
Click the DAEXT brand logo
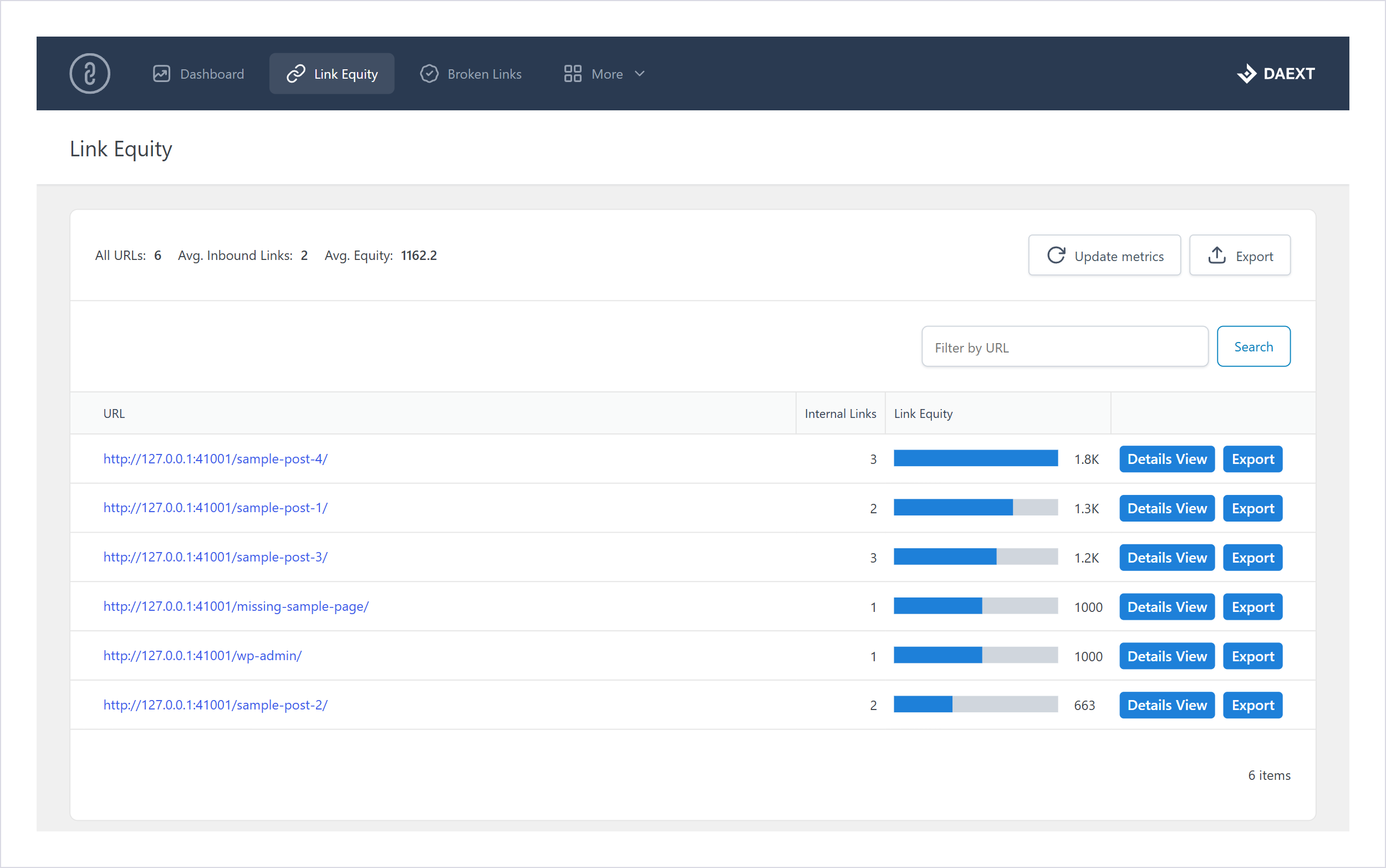pos(1275,74)
